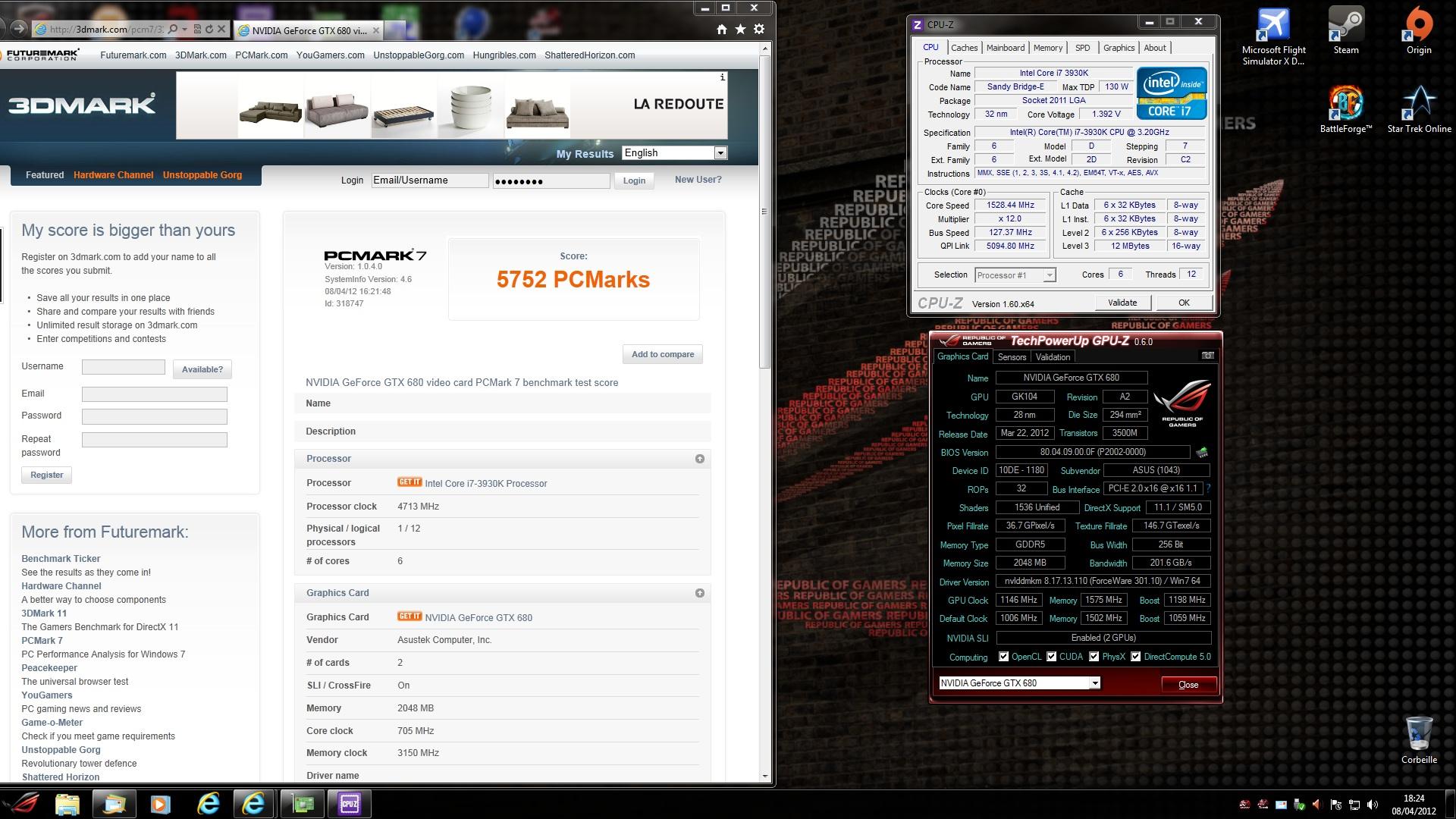Open Windows Explorer from taskbar
This screenshot has width=1456, height=819.
tap(67, 804)
